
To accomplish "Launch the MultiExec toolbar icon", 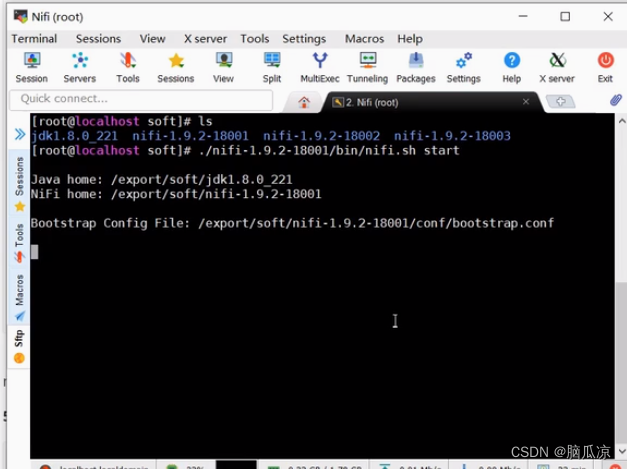I will pos(319,68).
